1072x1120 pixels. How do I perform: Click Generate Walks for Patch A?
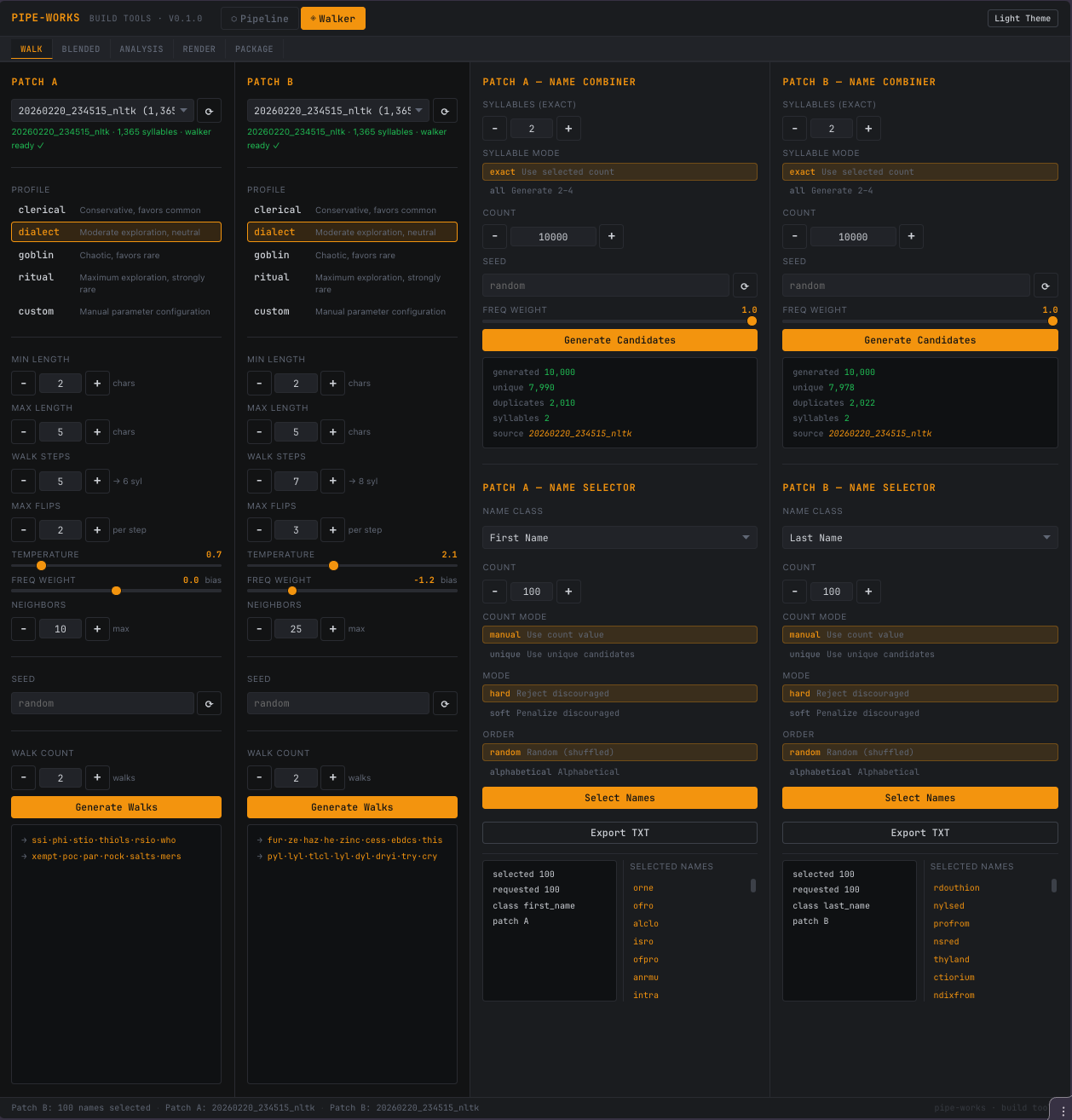coord(116,807)
